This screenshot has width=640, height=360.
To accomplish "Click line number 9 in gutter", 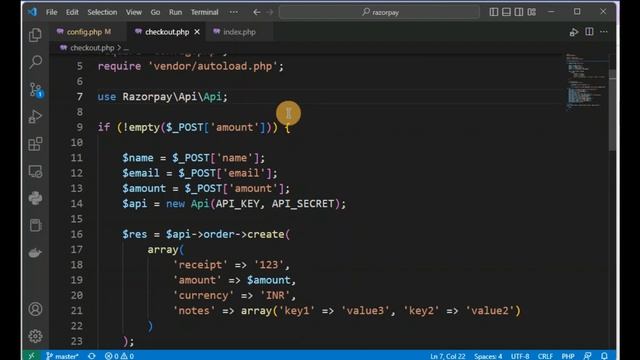I will [80, 127].
